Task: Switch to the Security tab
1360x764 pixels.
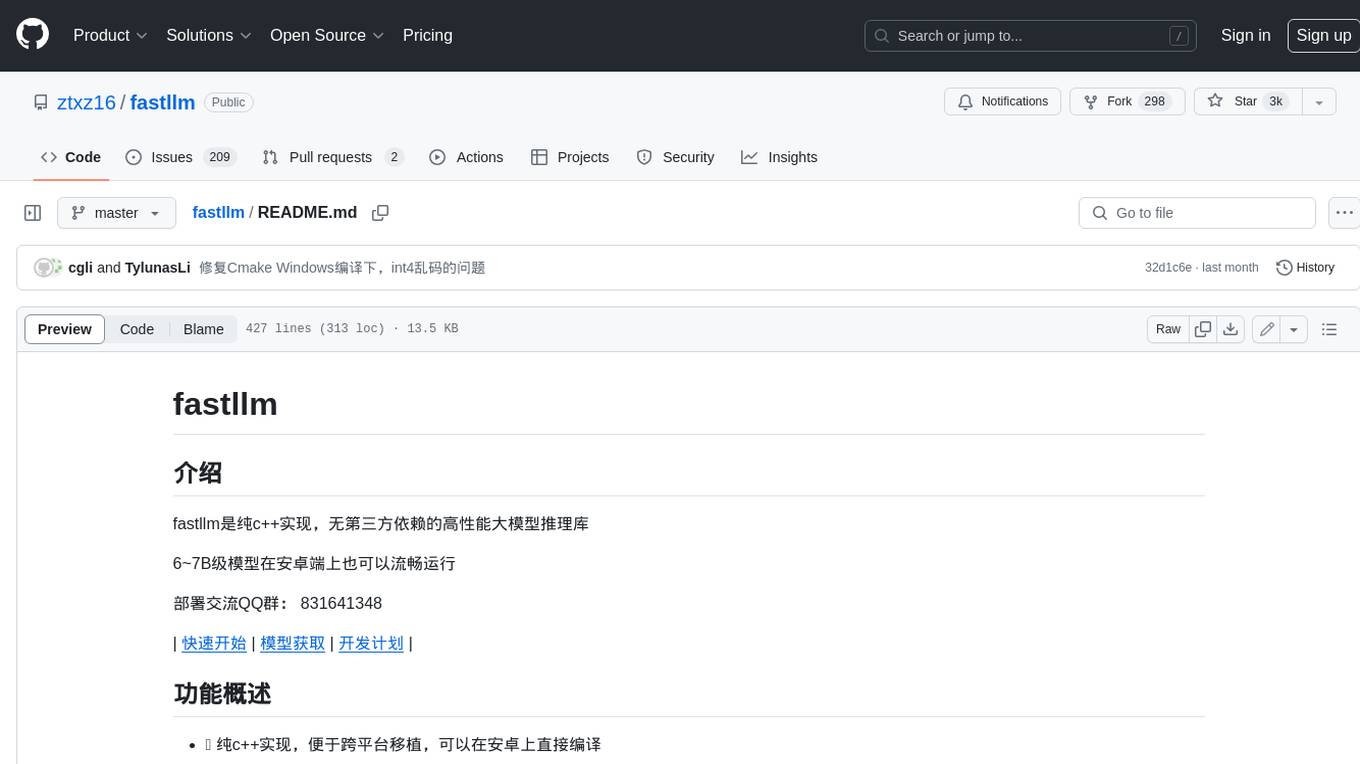Action: tap(676, 157)
